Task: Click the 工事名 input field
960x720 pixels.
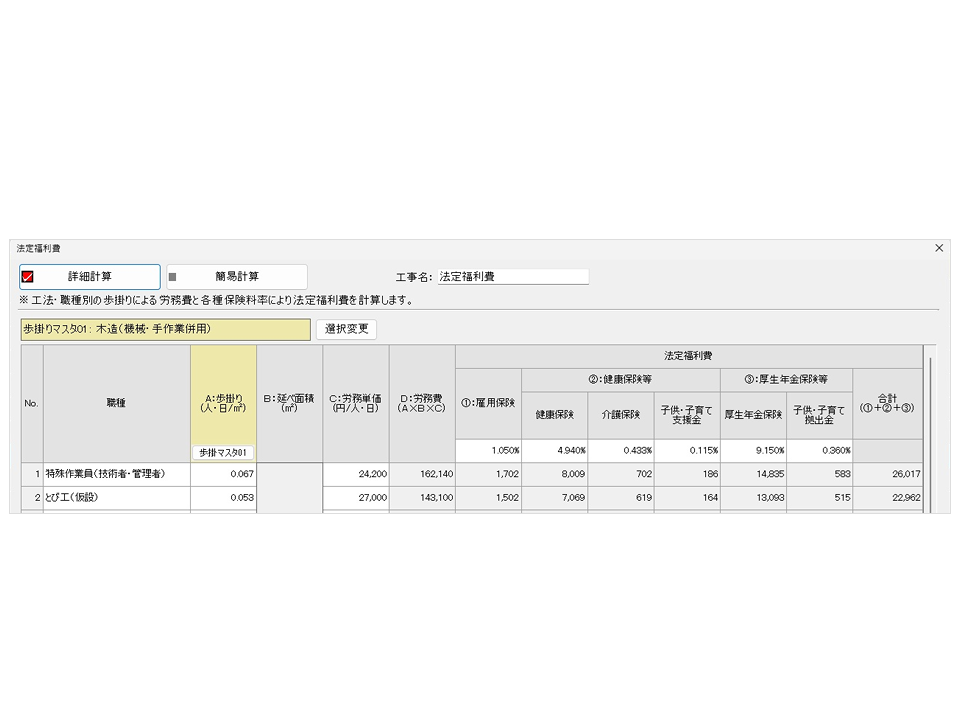Action: [x=513, y=277]
